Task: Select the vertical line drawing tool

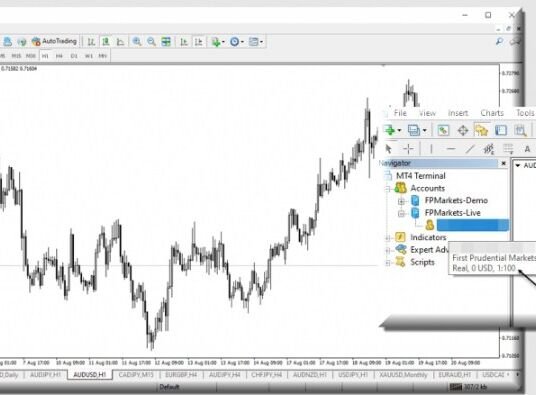Action: tap(431, 149)
